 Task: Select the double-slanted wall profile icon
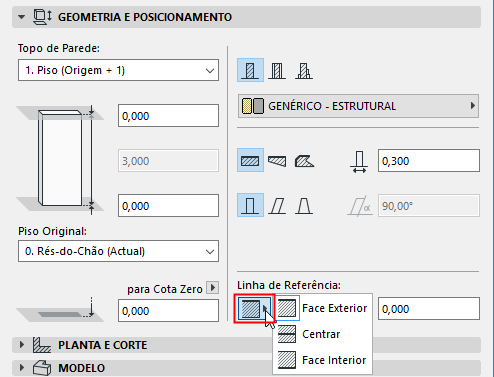pos(304,206)
